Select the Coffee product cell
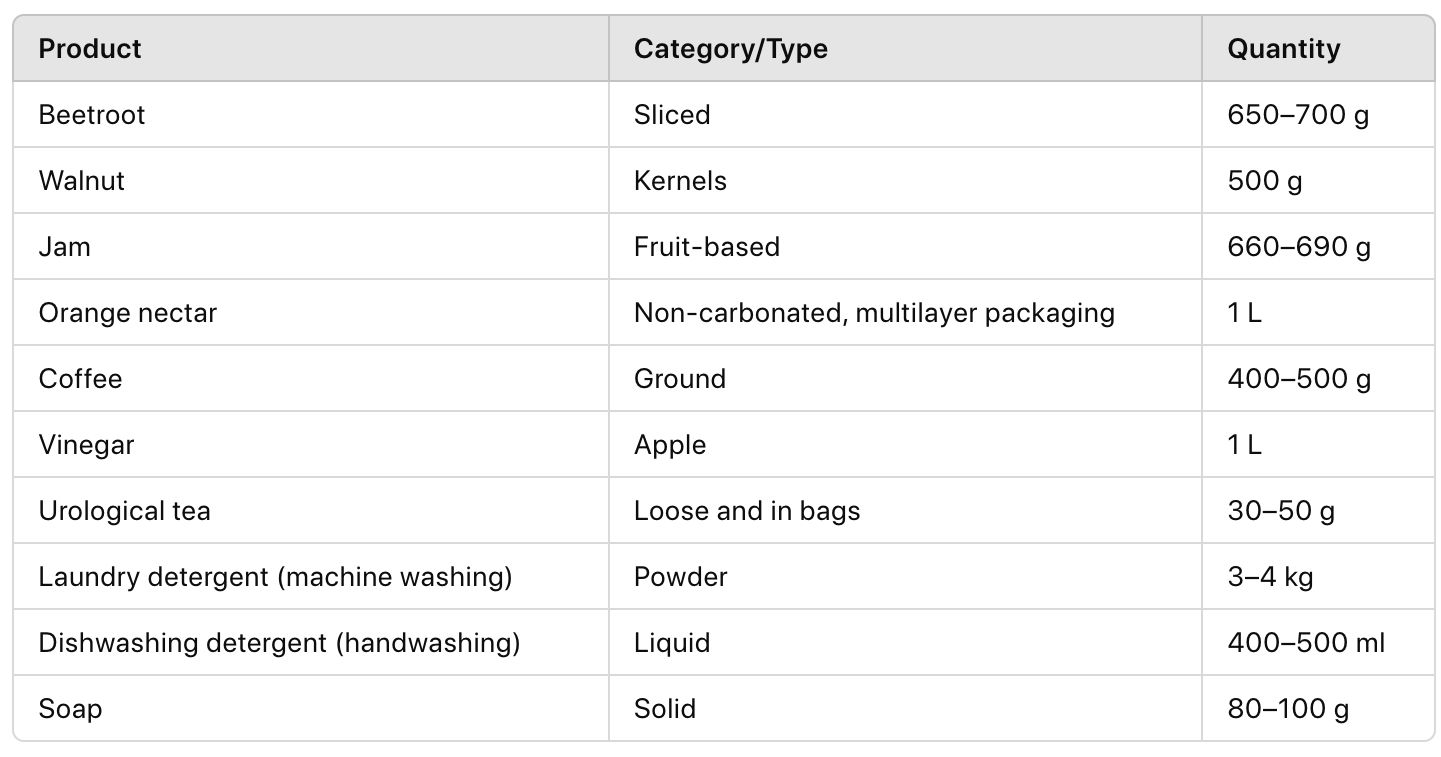Viewport: 1441px width, 757px height. click(80, 378)
